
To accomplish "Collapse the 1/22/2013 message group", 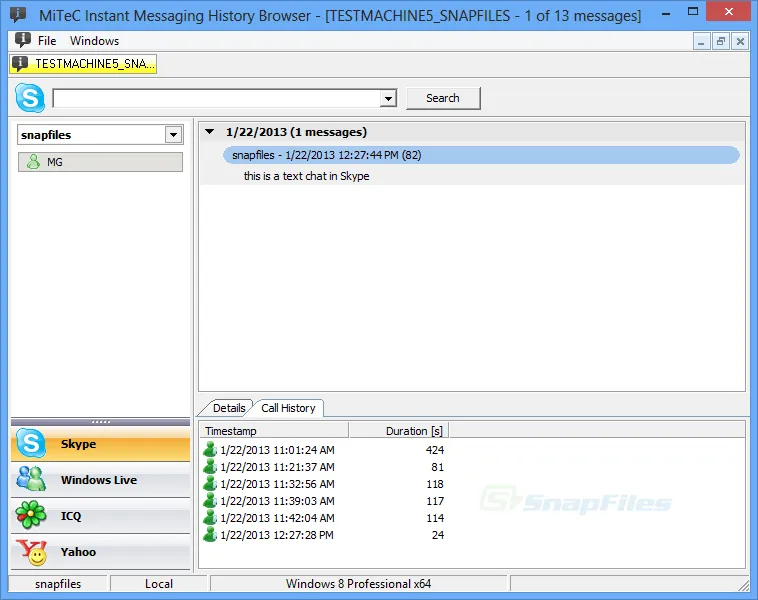I will tap(209, 132).
